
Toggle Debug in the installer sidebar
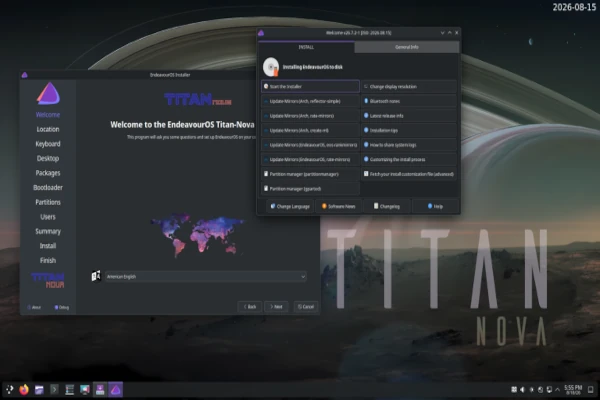pos(62,307)
